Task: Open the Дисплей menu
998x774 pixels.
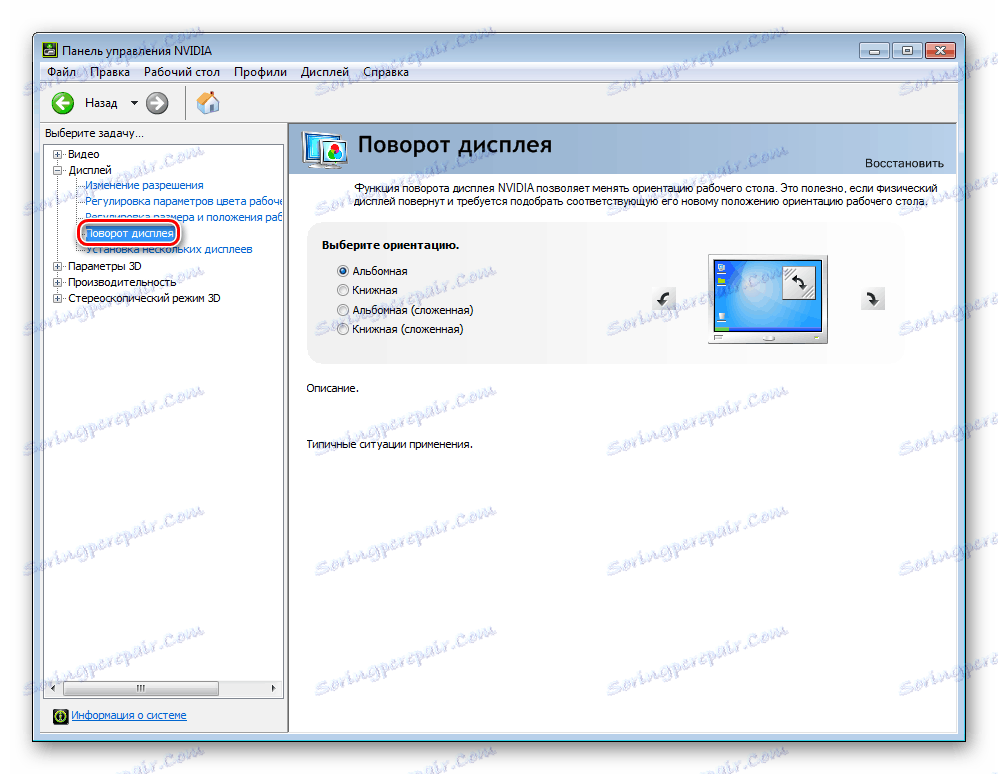Action: coord(325,72)
